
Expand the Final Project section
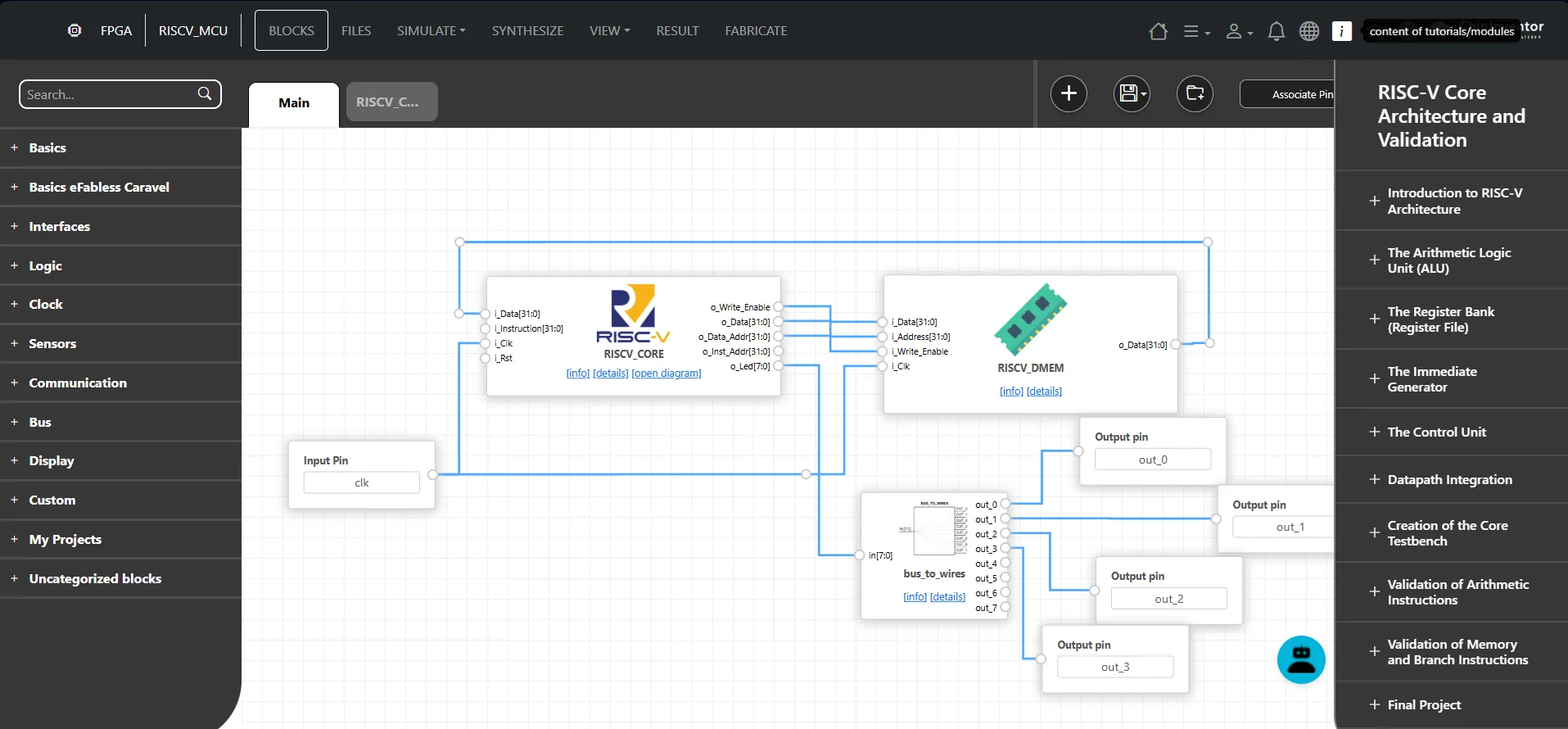[1451, 705]
